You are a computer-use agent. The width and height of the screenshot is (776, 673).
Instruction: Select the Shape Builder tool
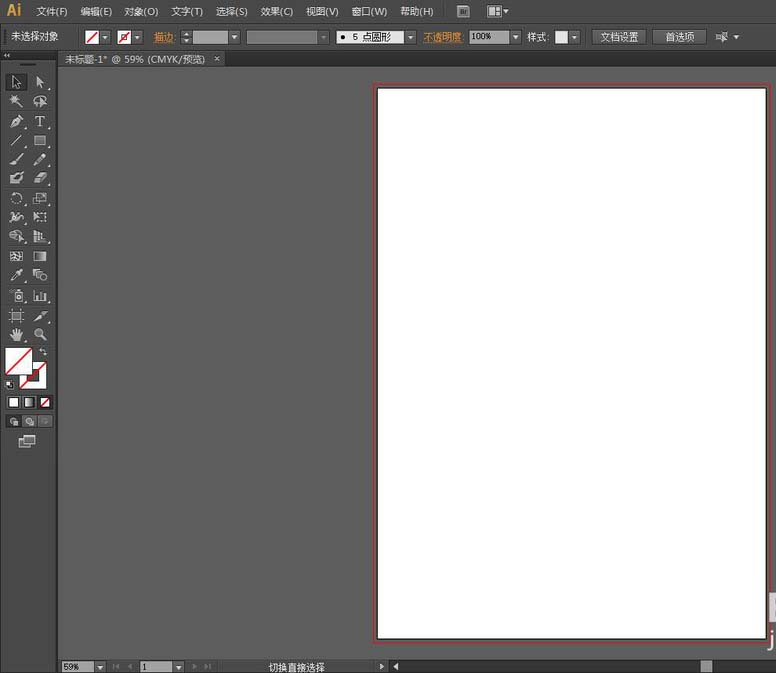pos(16,237)
